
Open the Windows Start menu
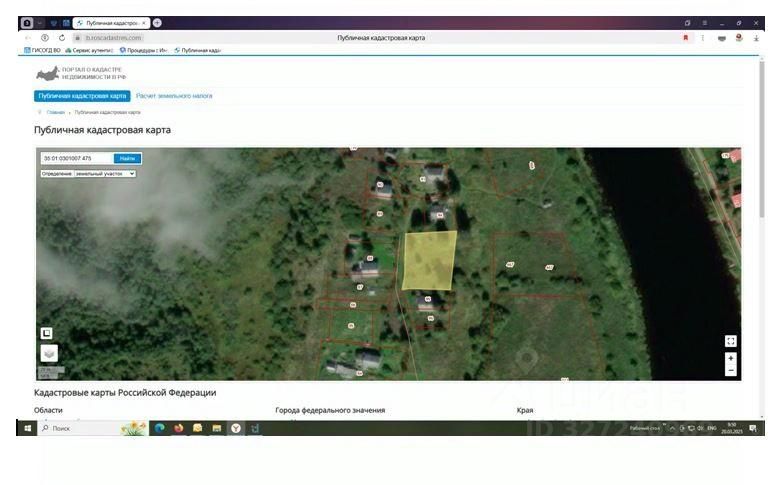pyautogui.click(x=27, y=428)
